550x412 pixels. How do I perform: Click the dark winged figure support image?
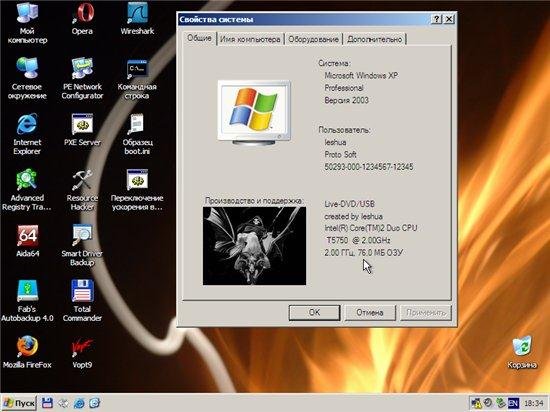pyautogui.click(x=254, y=245)
